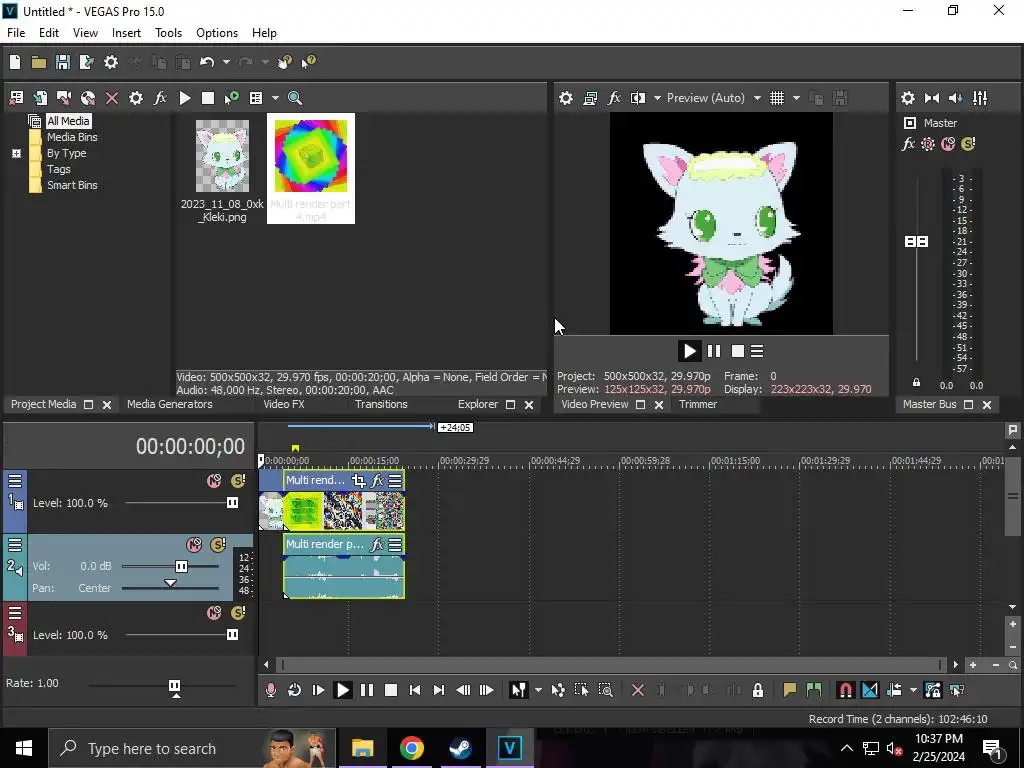Switch to the Trimmer tab
The image size is (1024, 768).
(x=698, y=404)
